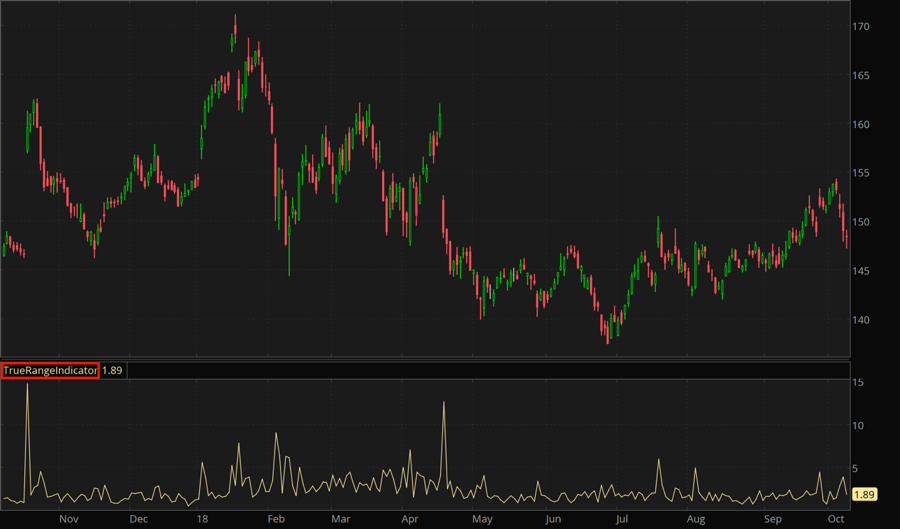Click the 10 label on indicator axis

point(858,425)
